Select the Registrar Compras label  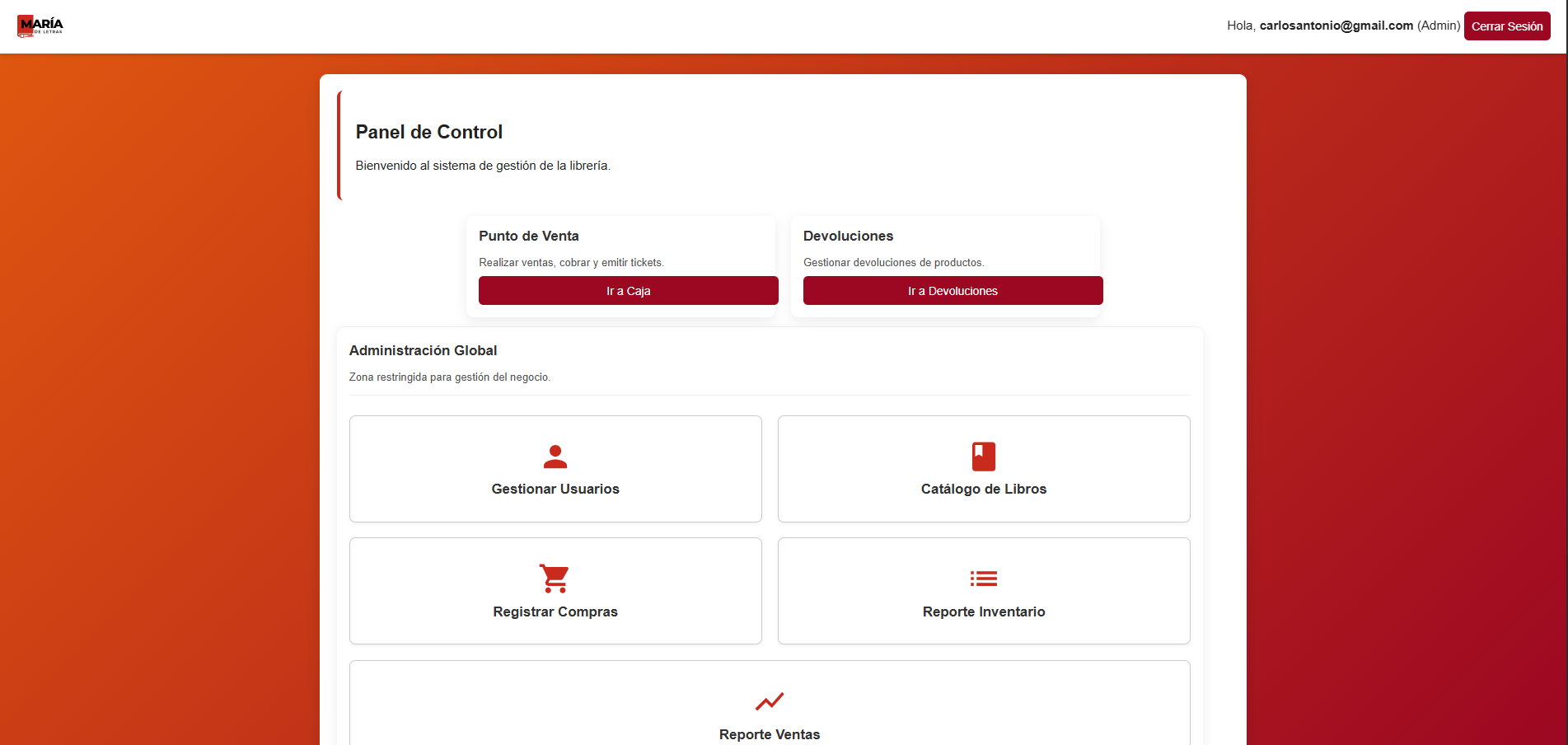point(555,611)
